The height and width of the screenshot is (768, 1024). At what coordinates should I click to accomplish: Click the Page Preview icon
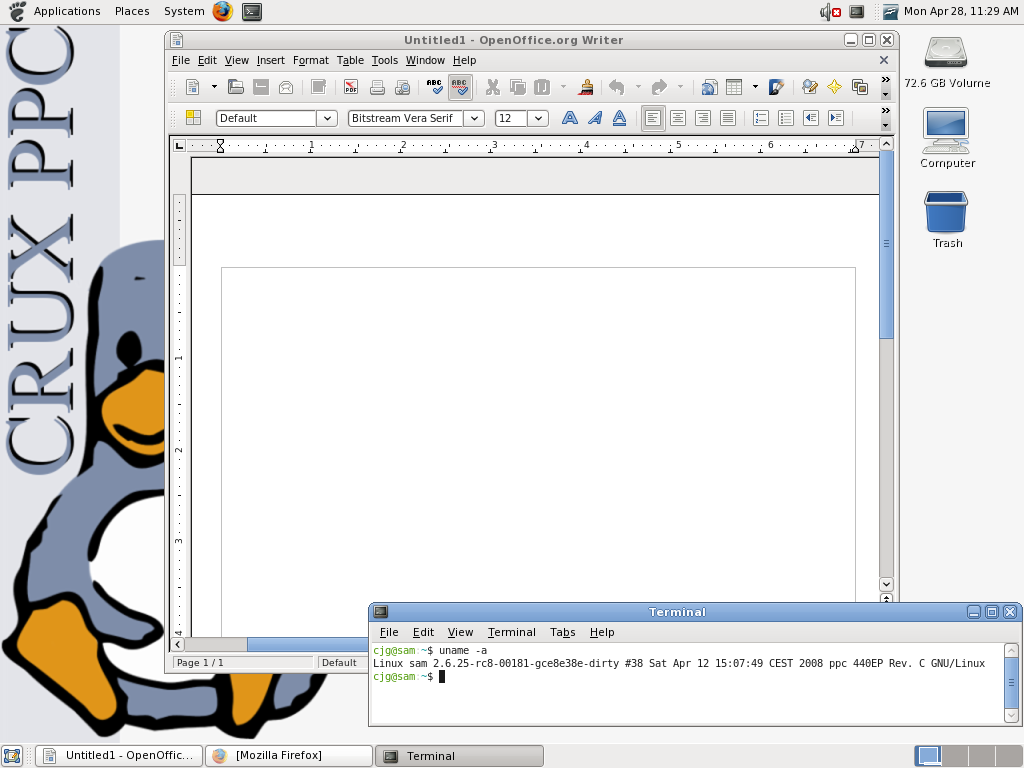(x=403, y=87)
